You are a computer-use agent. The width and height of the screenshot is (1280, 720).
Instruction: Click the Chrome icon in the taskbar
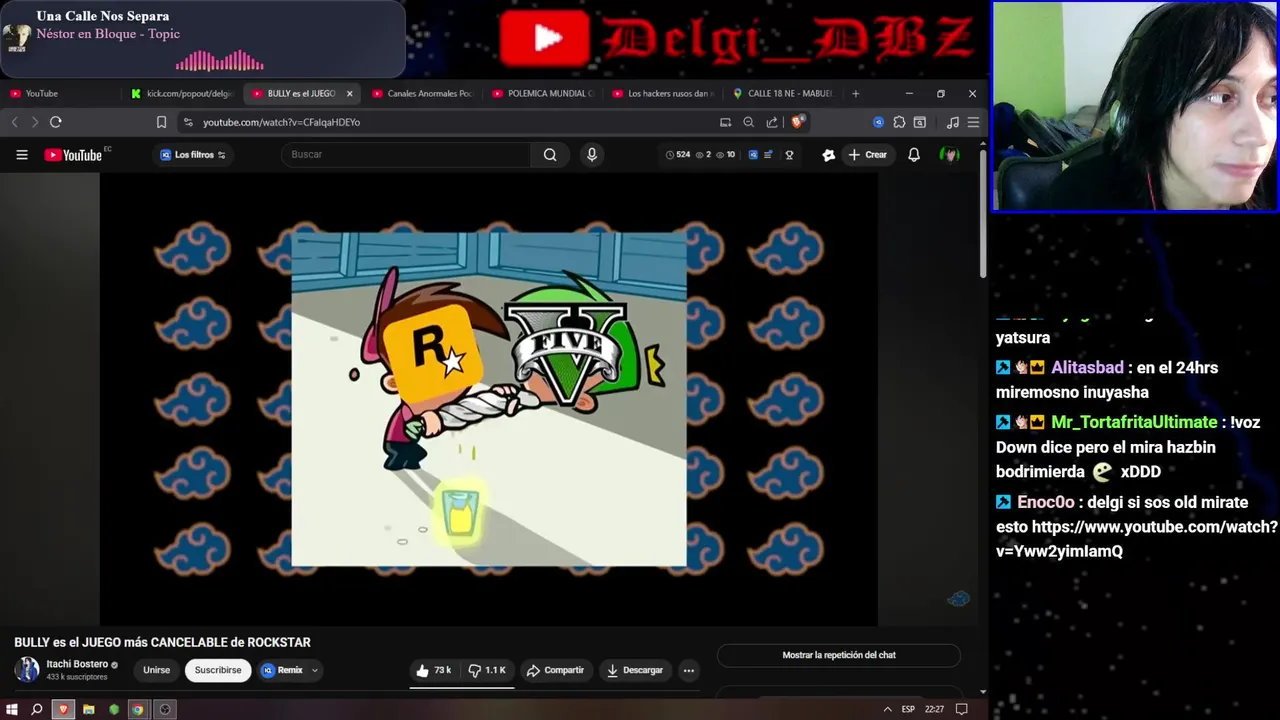point(138,709)
